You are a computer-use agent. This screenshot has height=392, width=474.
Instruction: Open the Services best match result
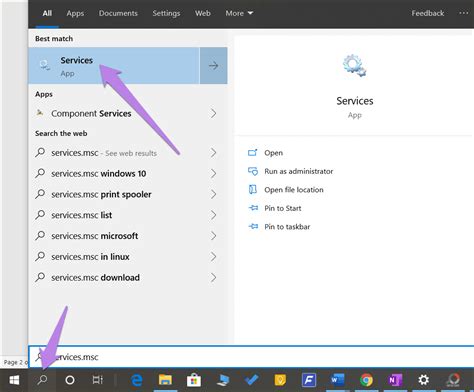tap(114, 65)
